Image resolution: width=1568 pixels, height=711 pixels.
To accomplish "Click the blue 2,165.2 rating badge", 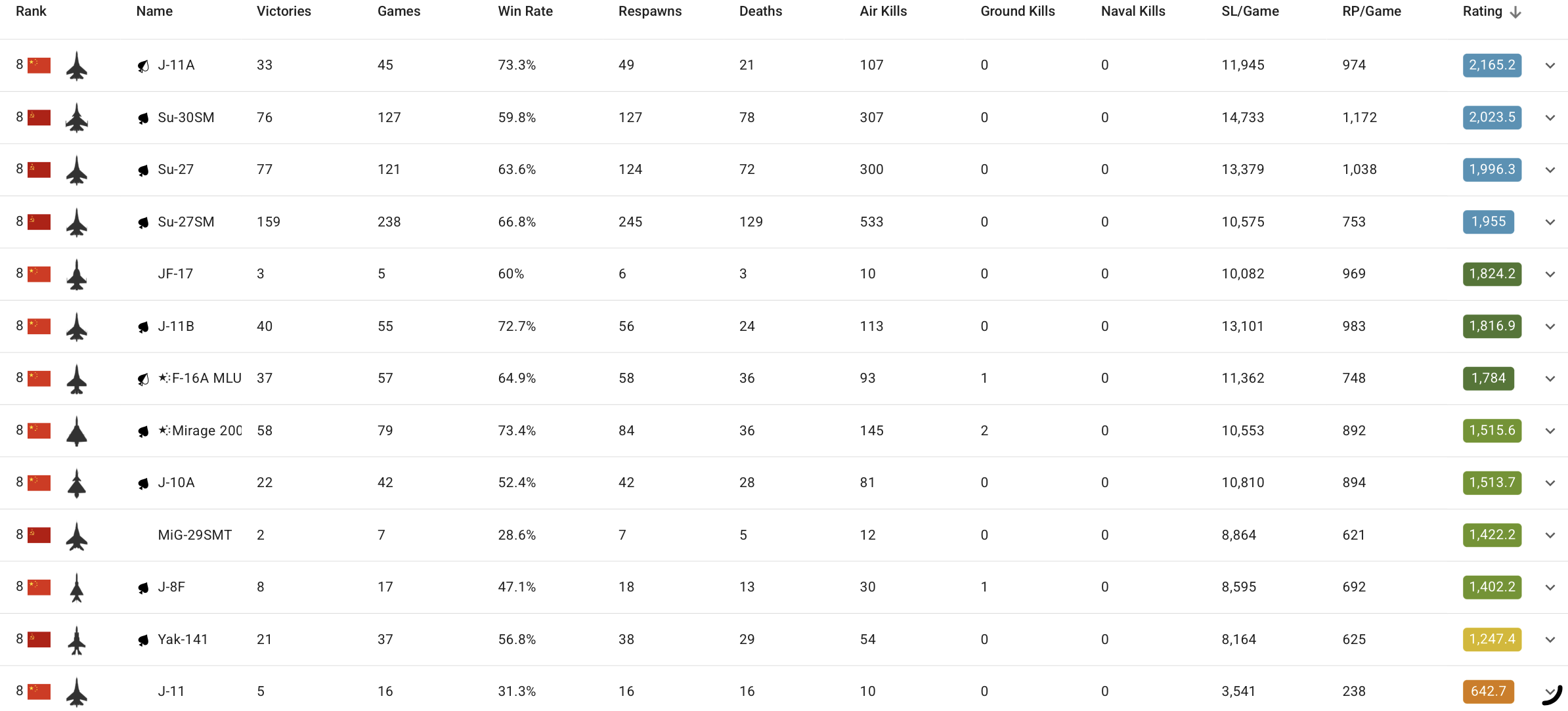I will 1492,65.
